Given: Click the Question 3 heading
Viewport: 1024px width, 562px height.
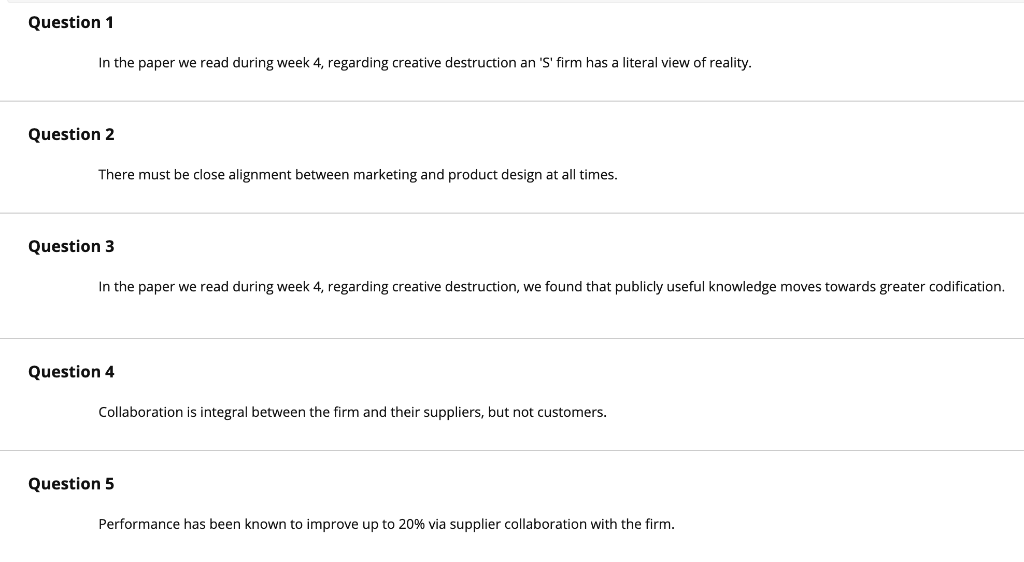Looking at the screenshot, I should [71, 247].
